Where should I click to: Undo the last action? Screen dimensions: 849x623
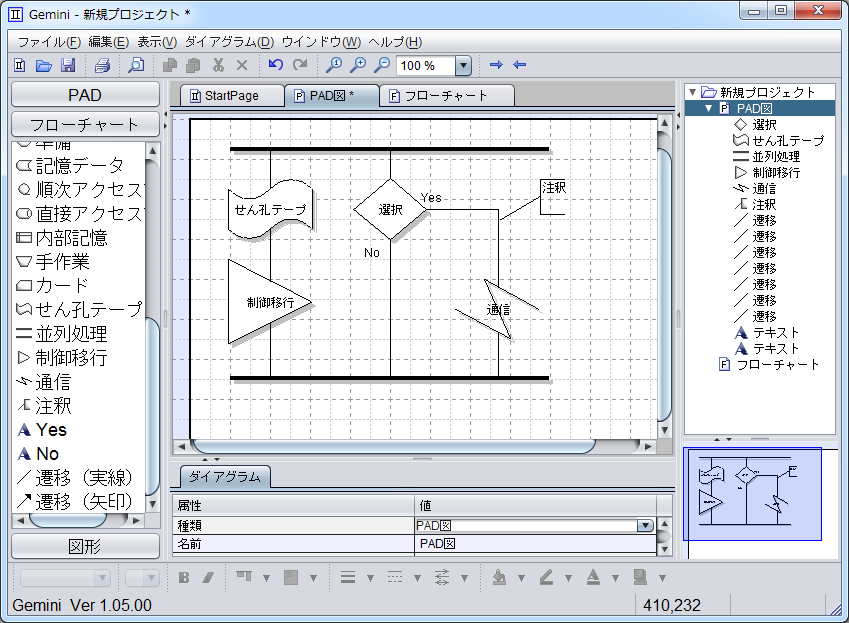[276, 65]
